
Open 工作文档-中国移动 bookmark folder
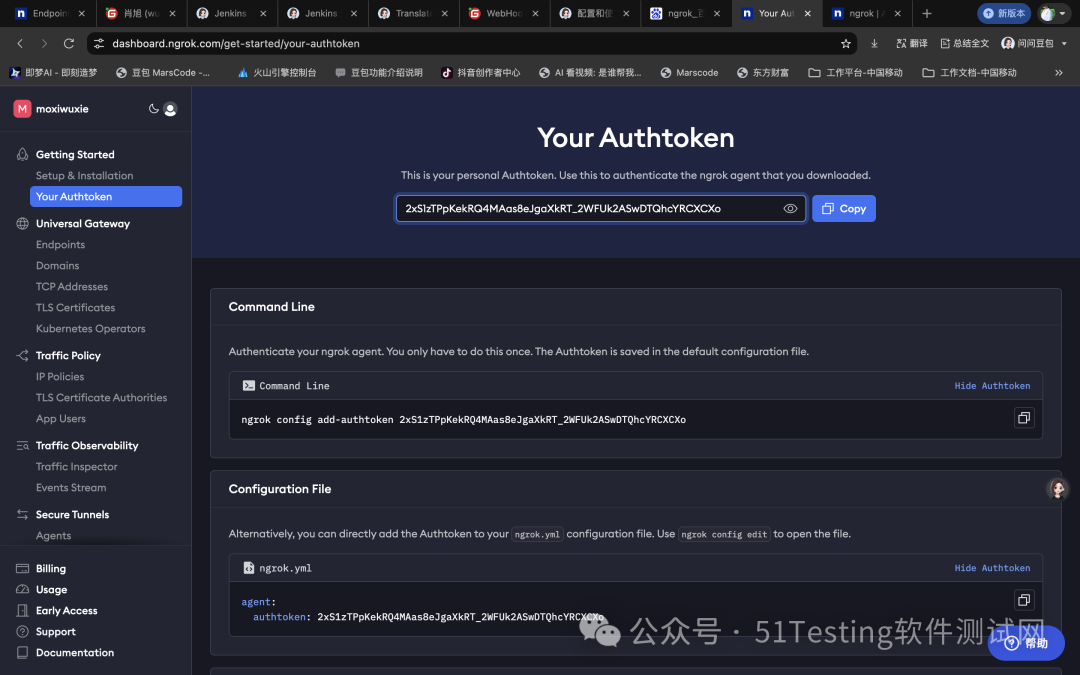click(x=969, y=72)
